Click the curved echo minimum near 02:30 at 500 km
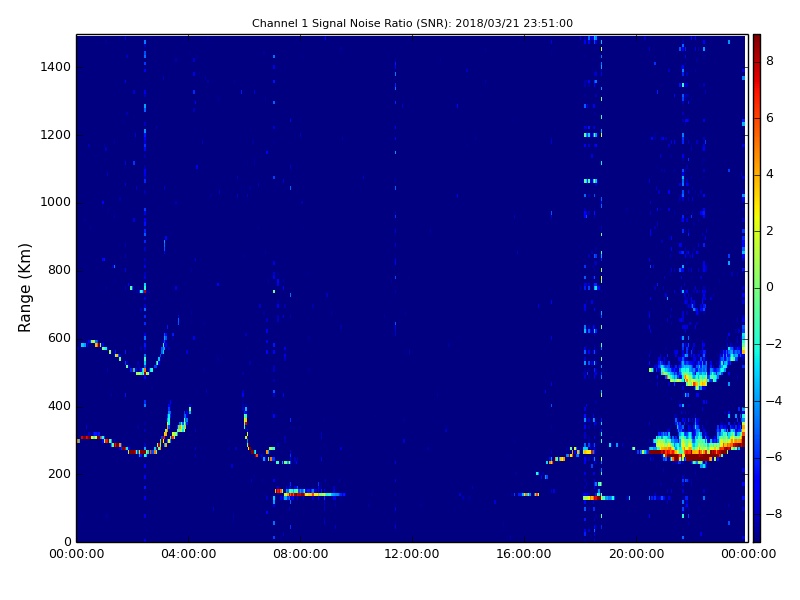 [144, 372]
